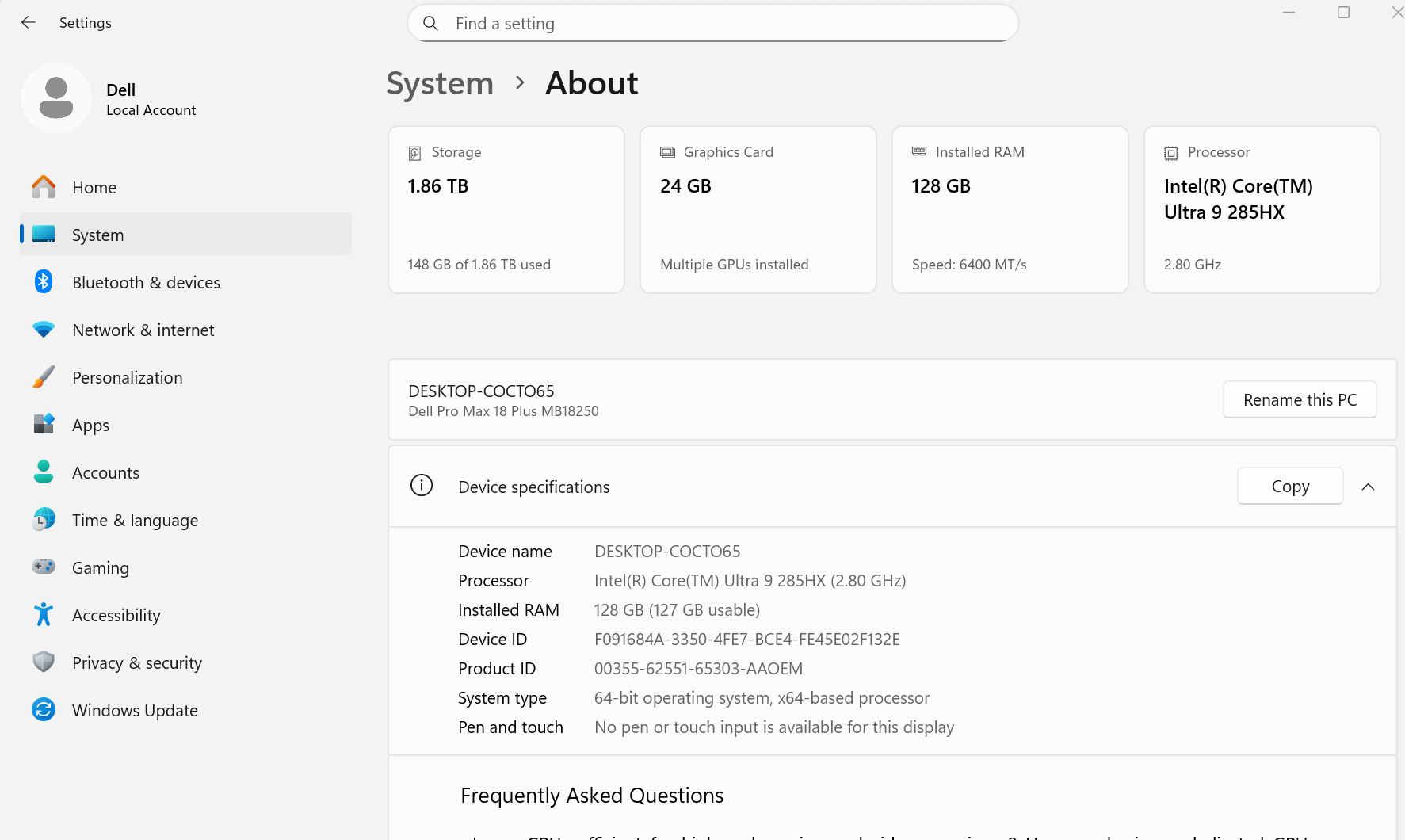Click the Gaming controller icon
1405x840 pixels.
coord(44,567)
